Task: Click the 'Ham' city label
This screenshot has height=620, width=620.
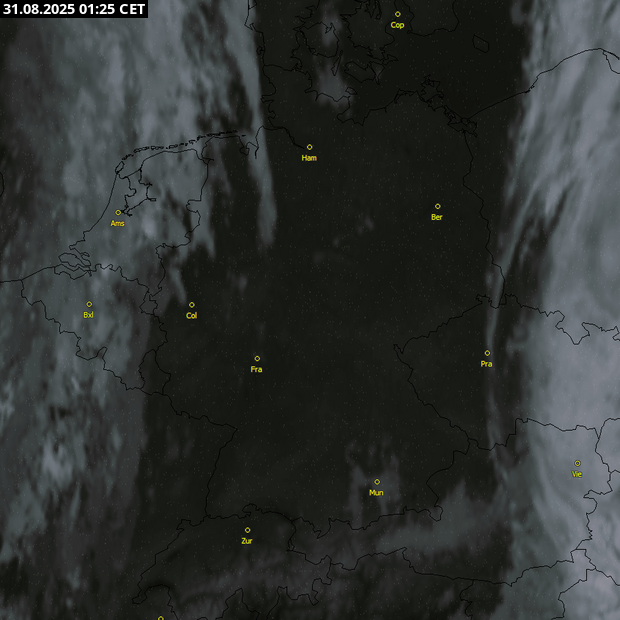Action: [309, 158]
